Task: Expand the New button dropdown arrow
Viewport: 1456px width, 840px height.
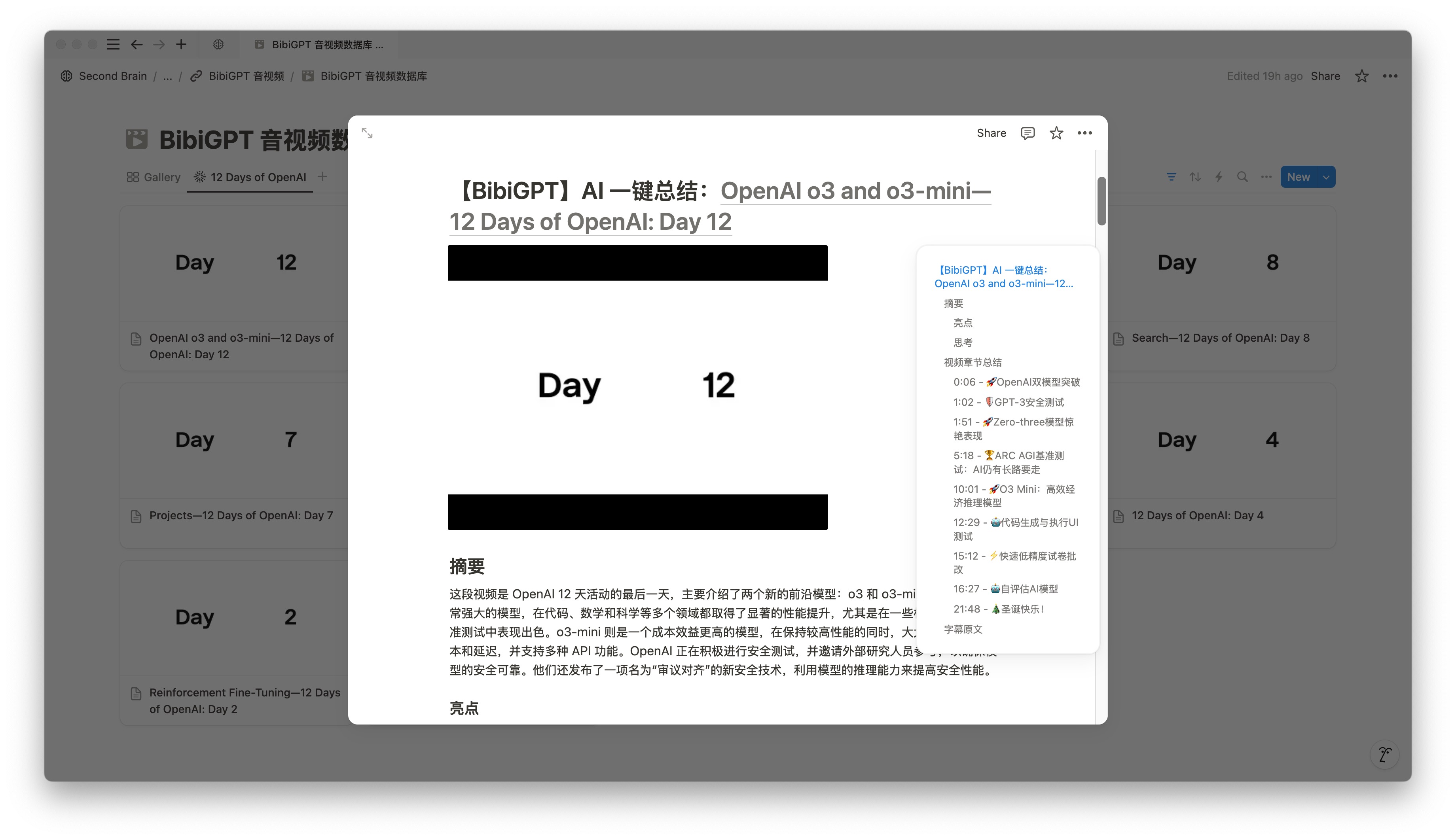Action: click(x=1325, y=177)
